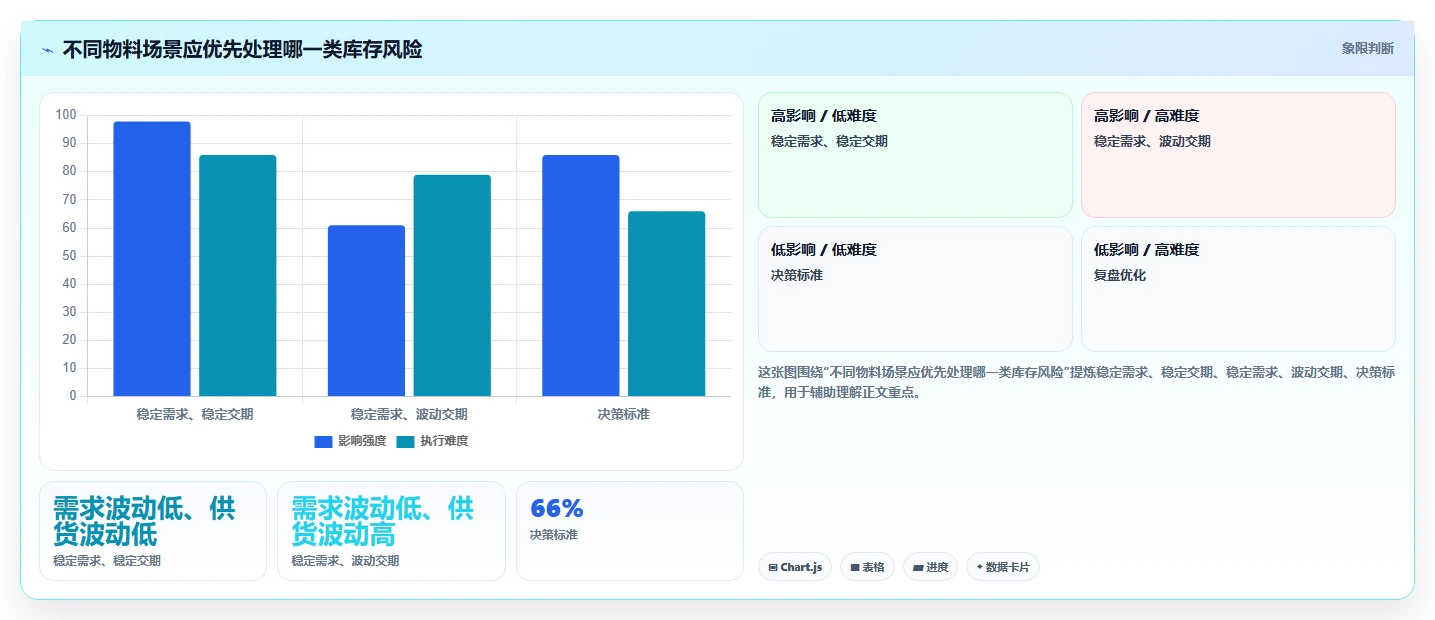This screenshot has height=620, width=1435.
Task: Open the 高影响 / 低难度 quadrant card
Action: click(x=915, y=155)
